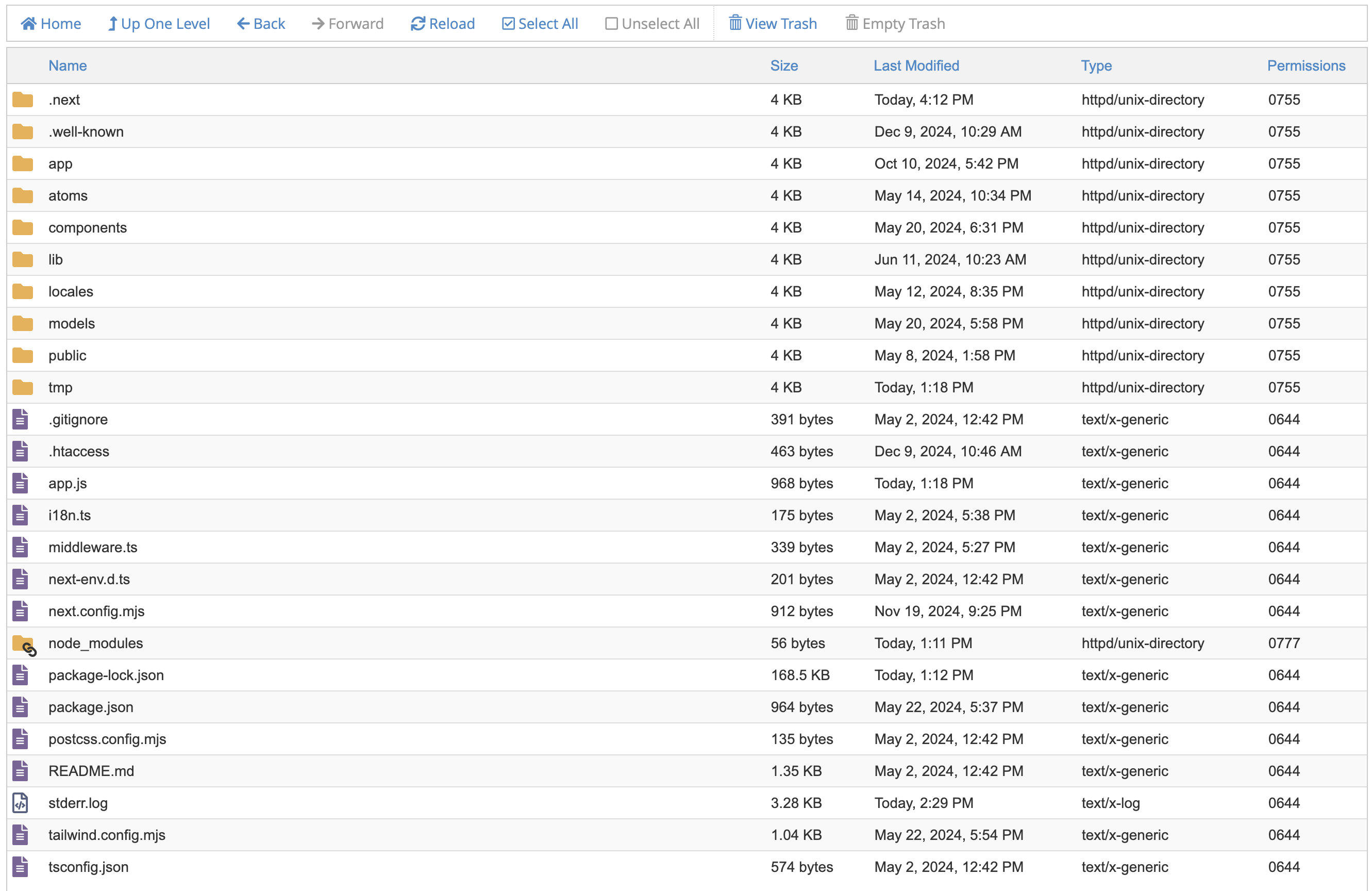1372x891 pixels.
Task: Click the next.config.mjs file icon
Action: [x=20, y=612]
